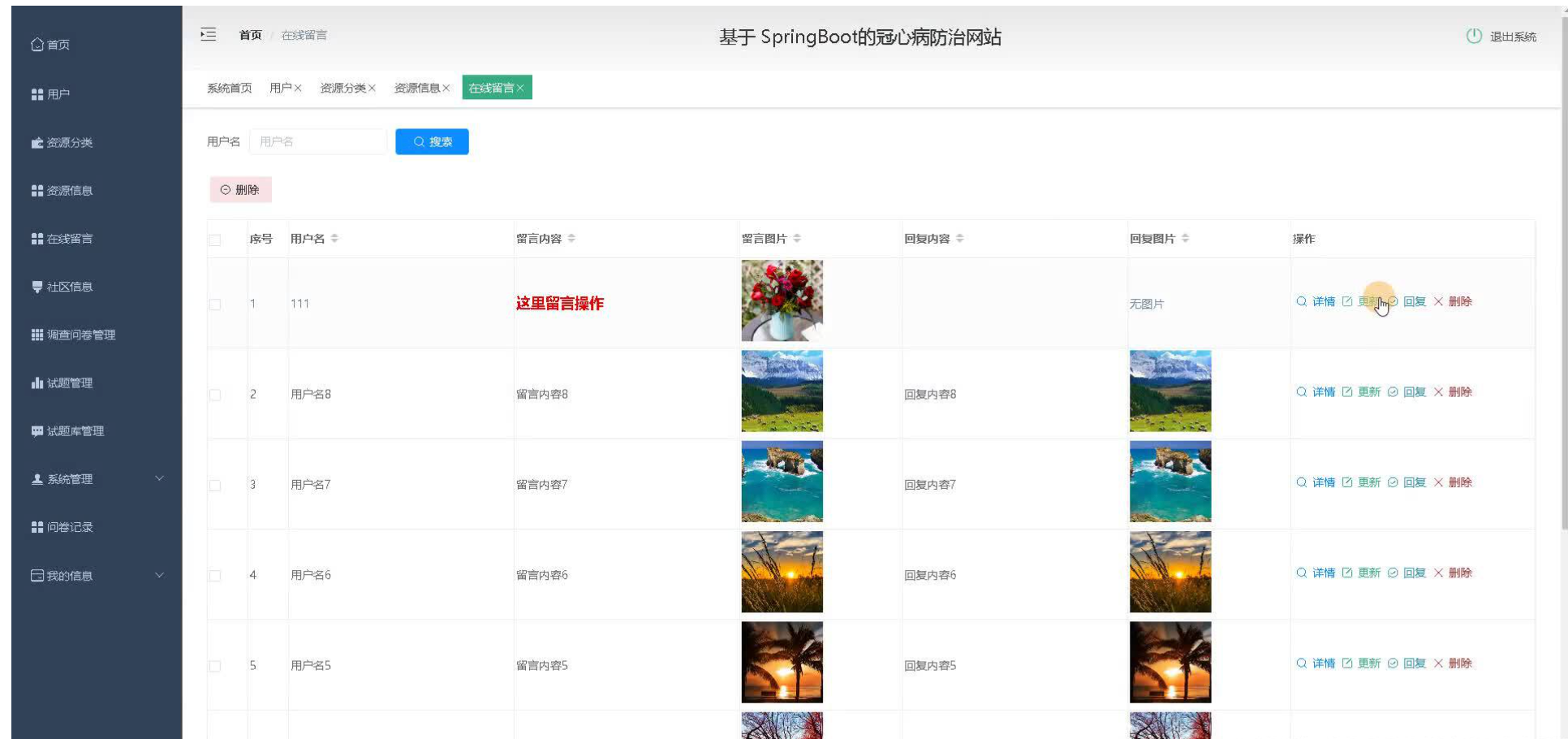This screenshot has width=1568, height=739.
Task: Expand the 系统管理 sidebar submenu arrow
Action: (x=159, y=478)
